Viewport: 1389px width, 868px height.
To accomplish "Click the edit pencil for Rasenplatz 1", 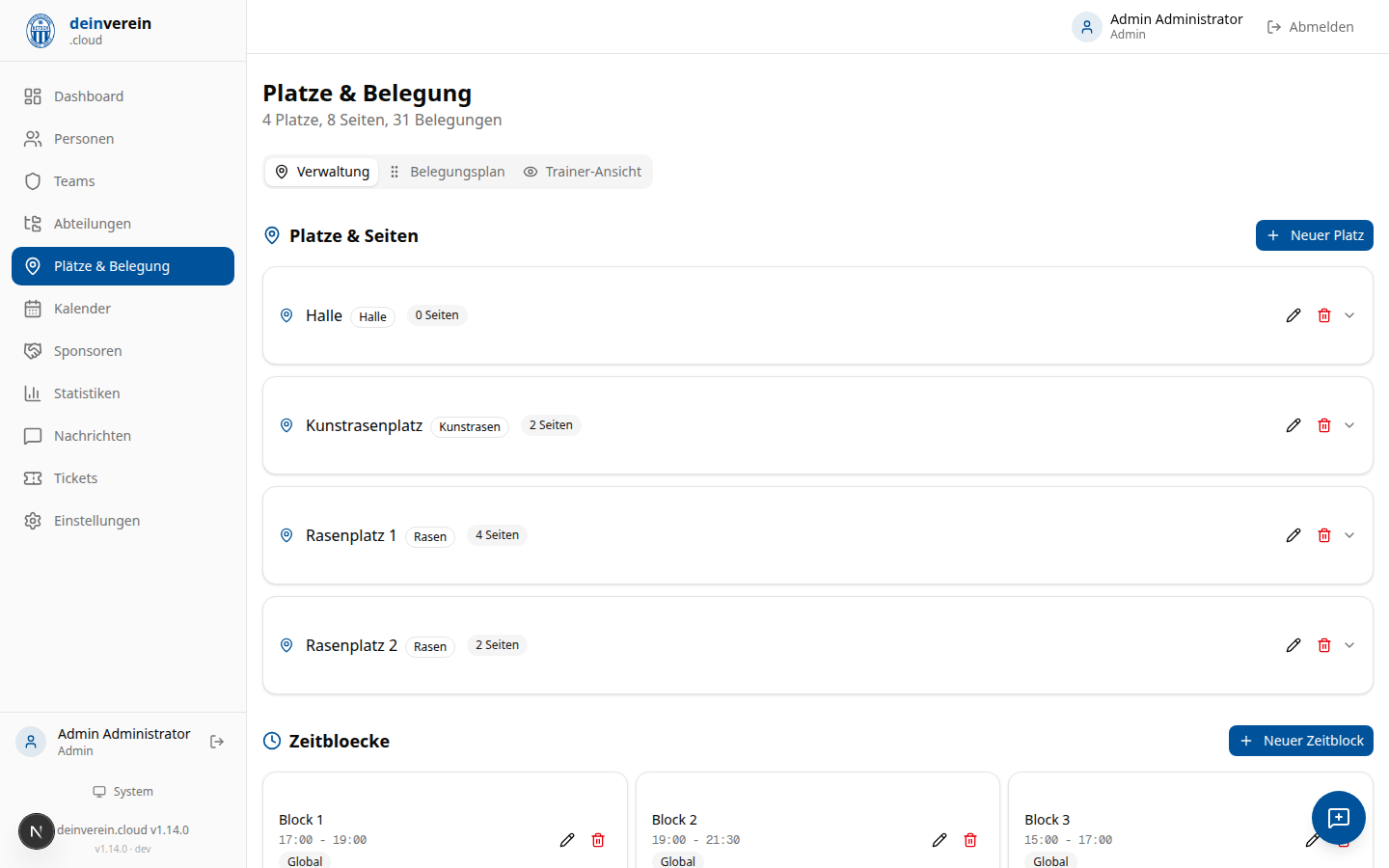I will tap(1294, 535).
